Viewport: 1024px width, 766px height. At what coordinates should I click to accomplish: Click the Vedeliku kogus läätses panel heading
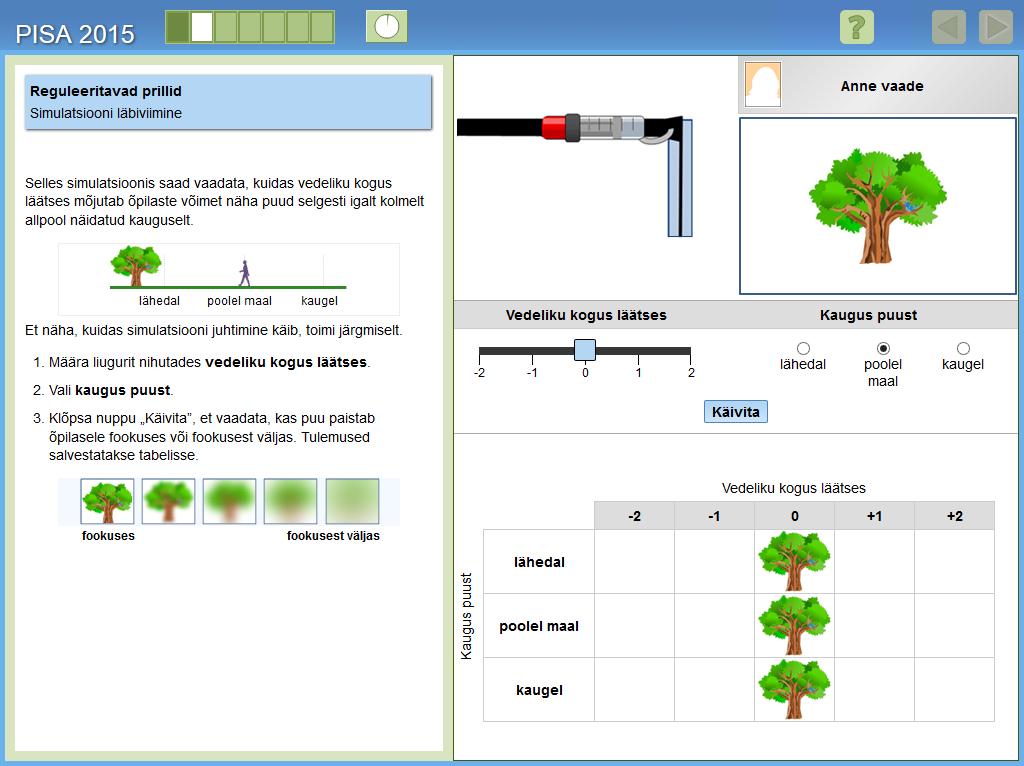pyautogui.click(x=586, y=315)
